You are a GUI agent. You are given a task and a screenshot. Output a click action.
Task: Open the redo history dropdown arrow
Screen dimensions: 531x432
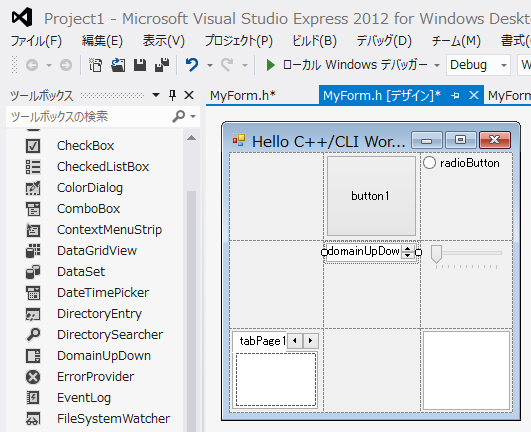[245, 65]
